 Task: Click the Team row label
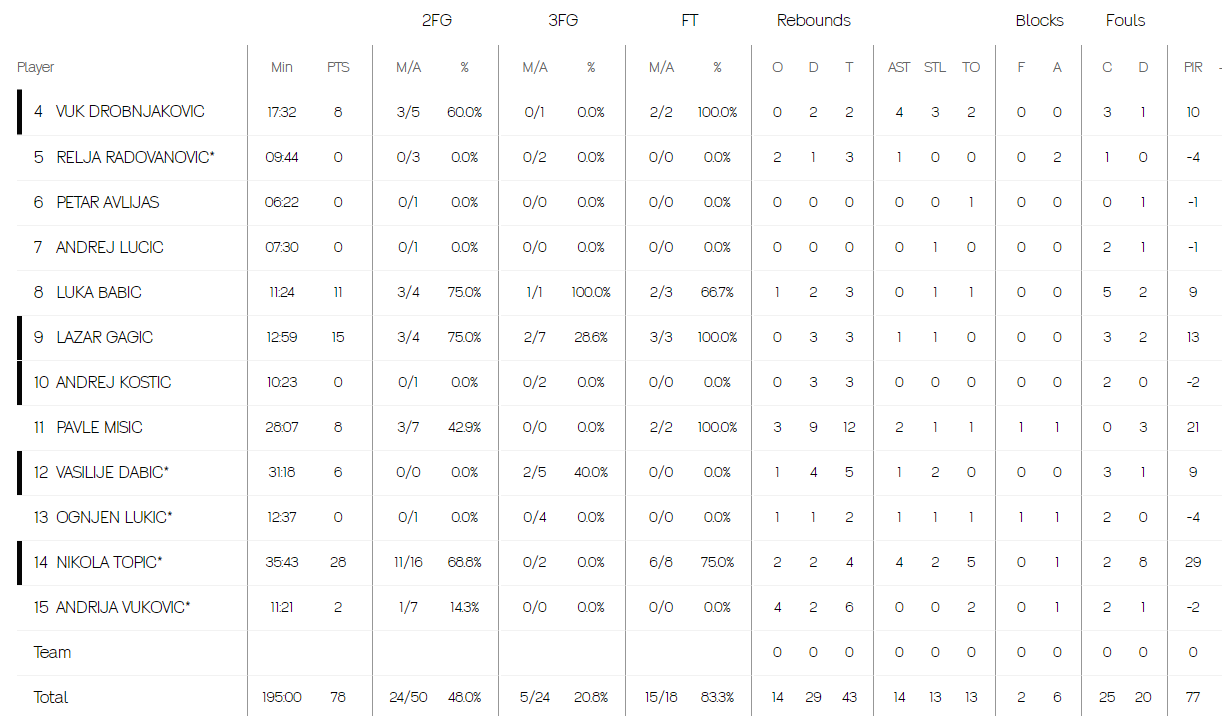pos(52,652)
